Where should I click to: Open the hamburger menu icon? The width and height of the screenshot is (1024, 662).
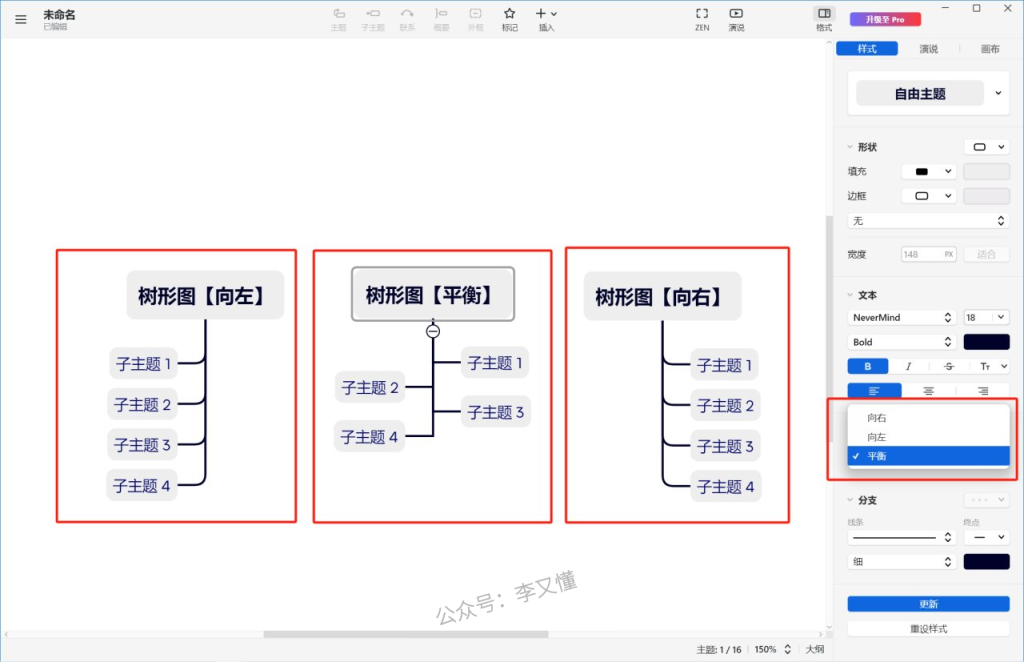point(21,19)
